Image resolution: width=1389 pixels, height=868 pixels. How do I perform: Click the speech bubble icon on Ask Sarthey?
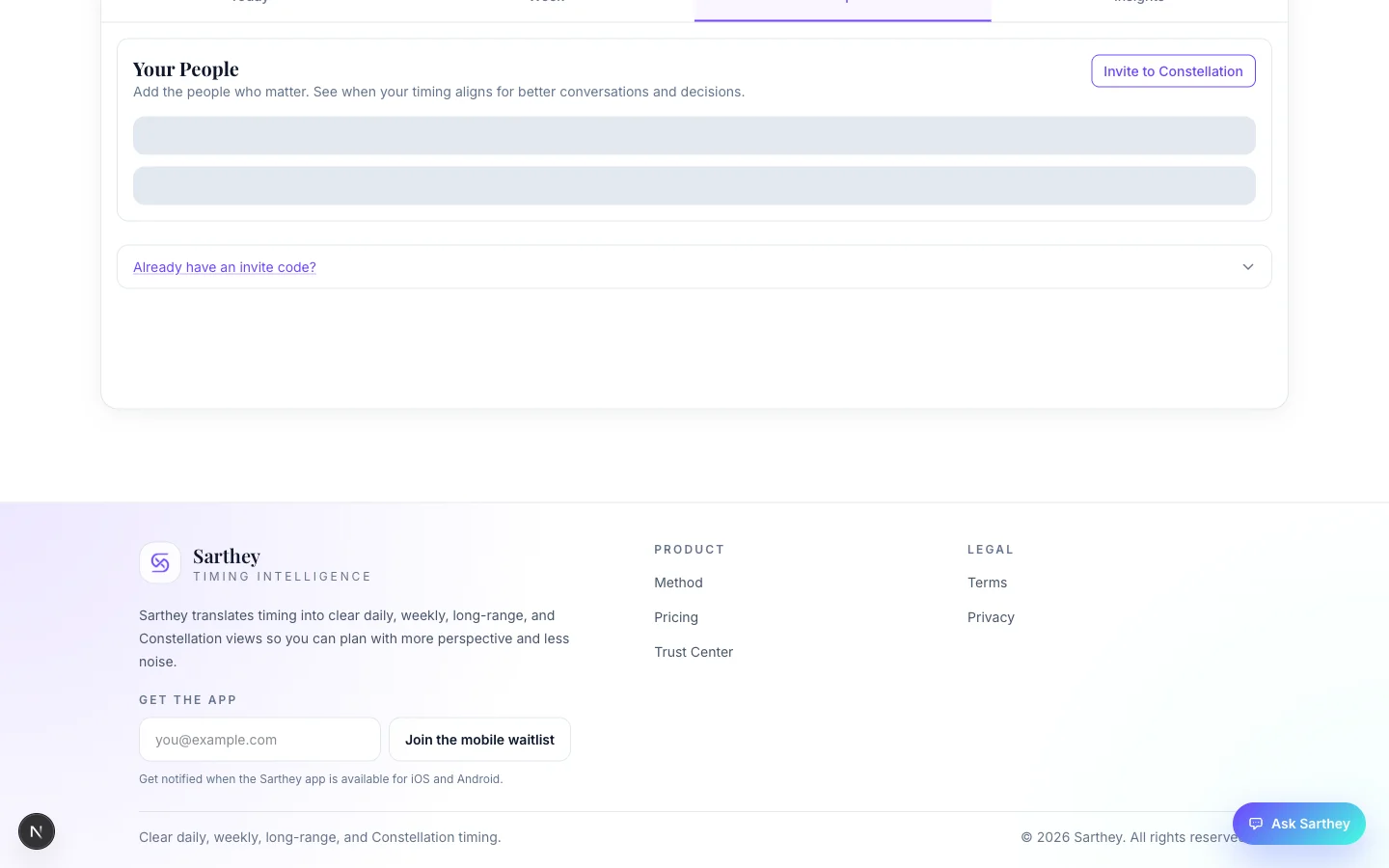point(1256,824)
